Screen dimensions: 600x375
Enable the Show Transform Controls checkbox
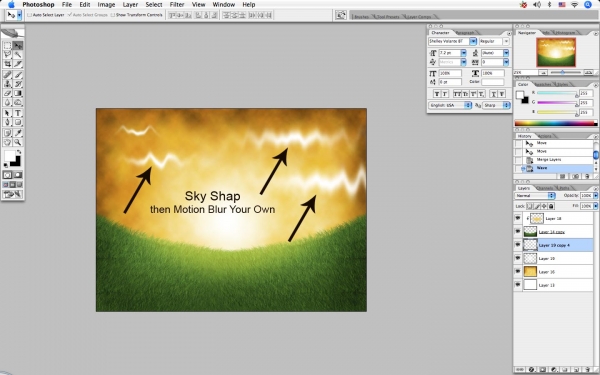(113, 15)
